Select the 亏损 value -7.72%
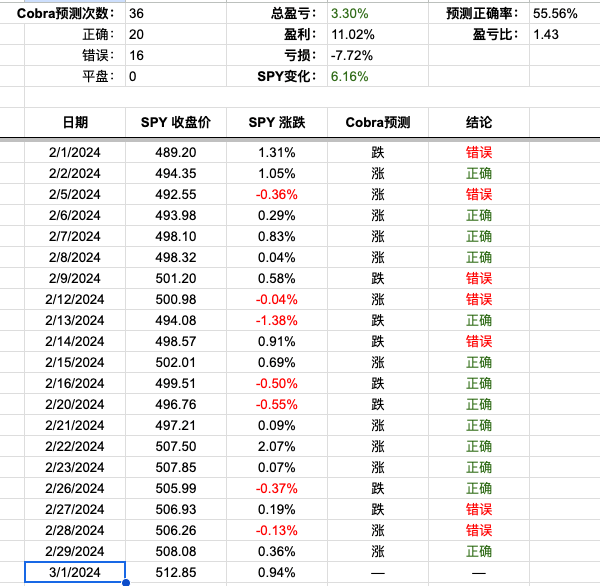The image size is (600, 586). pyautogui.click(x=378, y=55)
